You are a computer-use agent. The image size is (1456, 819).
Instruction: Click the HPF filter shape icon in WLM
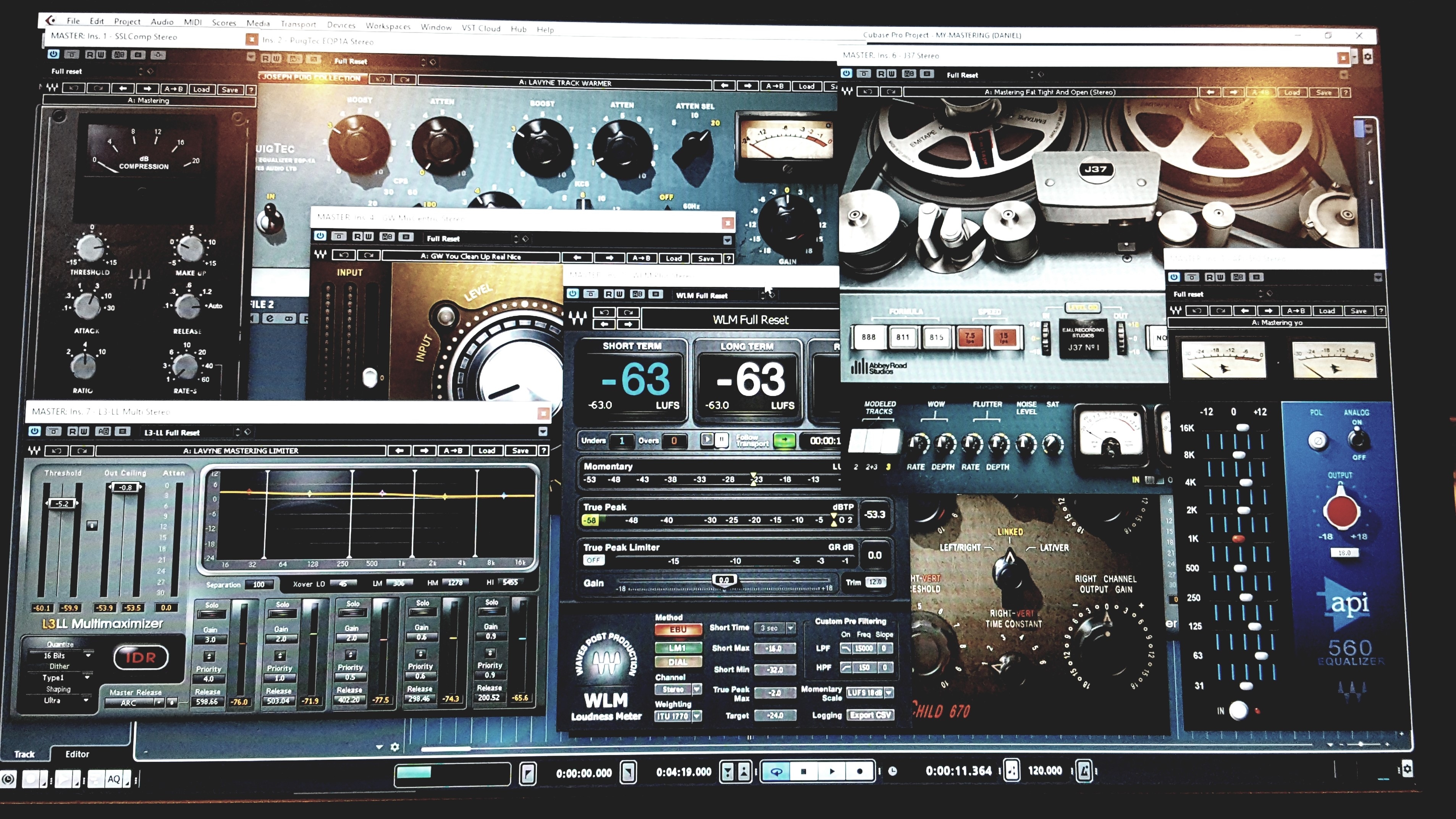(846, 667)
